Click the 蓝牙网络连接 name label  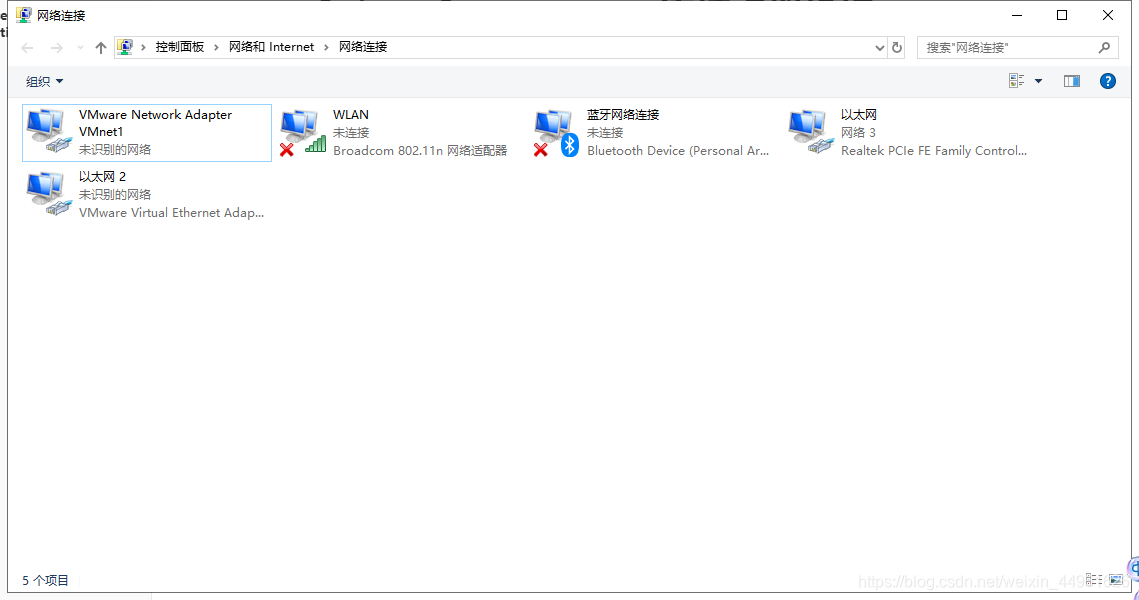click(623, 115)
